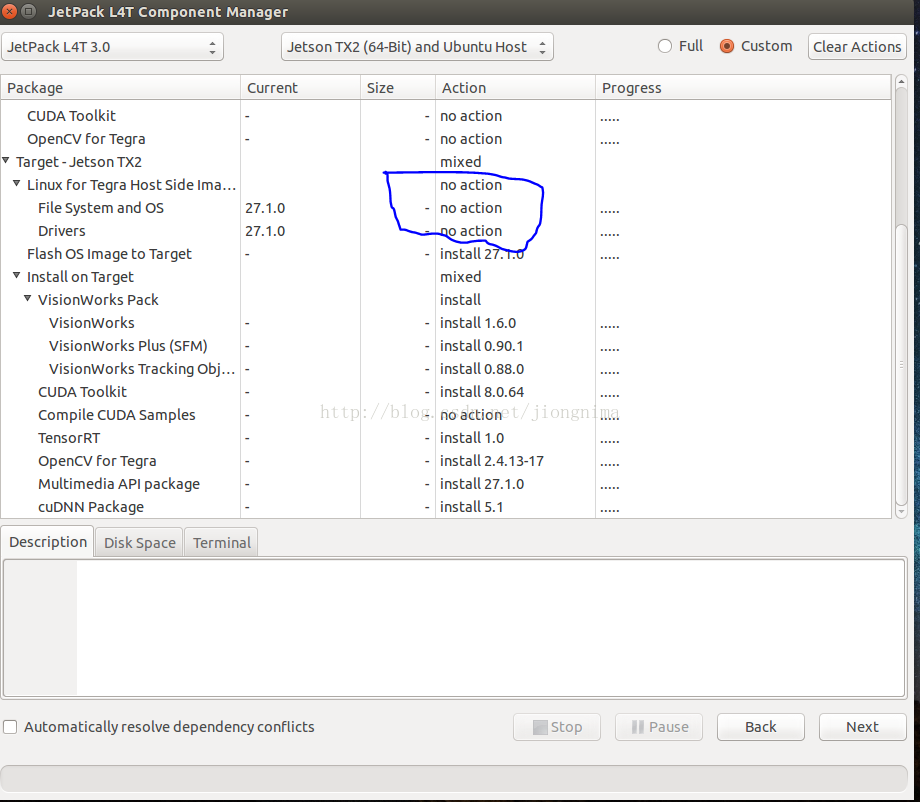This screenshot has height=802, width=920.
Task: Collapse the Install on Target node
Action: click(x=17, y=276)
